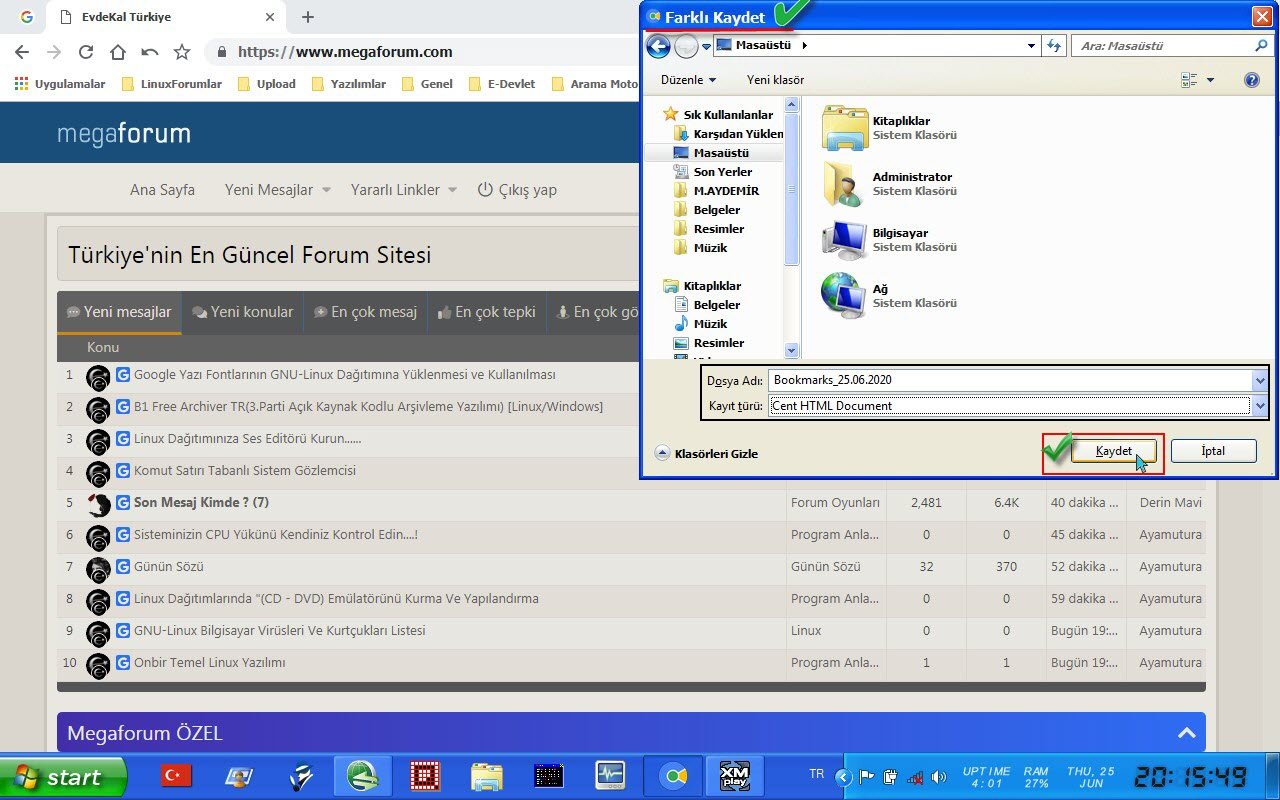Open the Kitaplıklar system folder
Viewport: 1280px width, 800px height.
(x=890, y=128)
